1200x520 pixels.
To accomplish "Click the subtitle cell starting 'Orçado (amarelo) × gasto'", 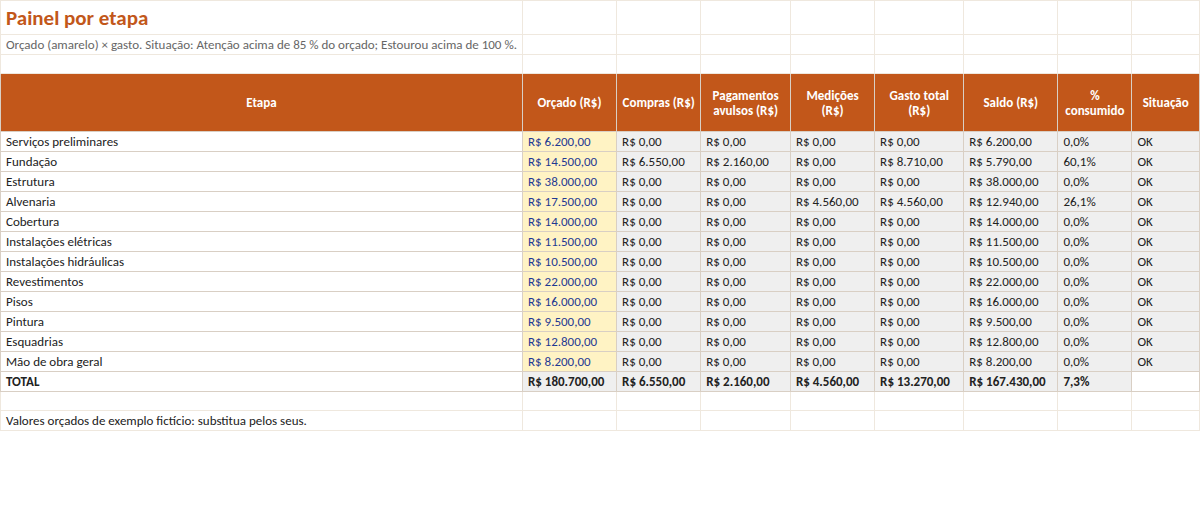I will coord(261,45).
